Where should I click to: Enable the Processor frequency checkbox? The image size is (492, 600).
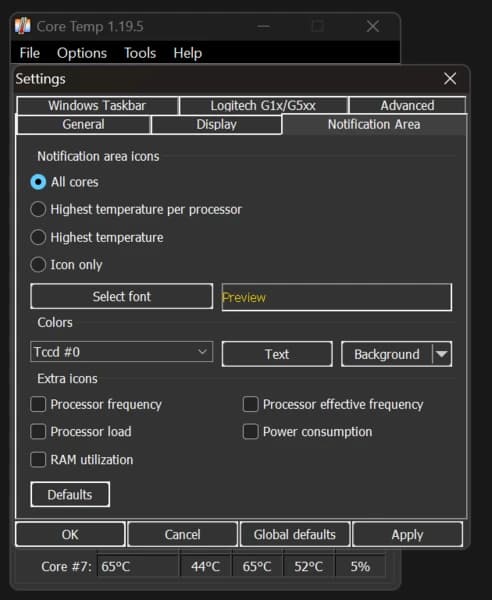point(38,404)
